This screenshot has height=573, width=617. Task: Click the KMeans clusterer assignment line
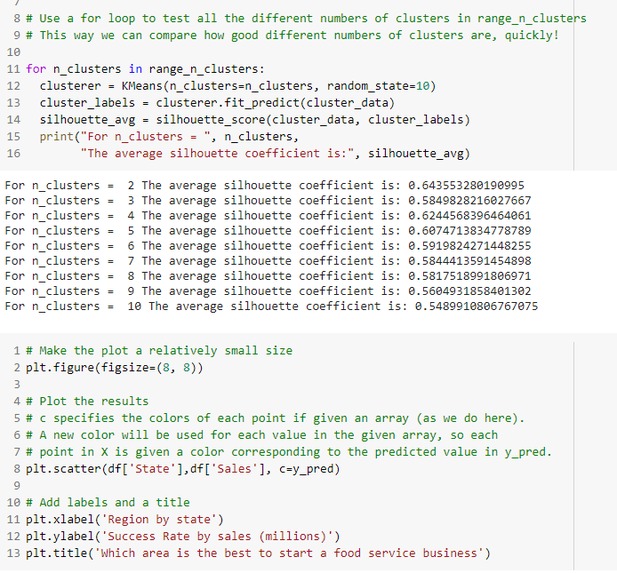tap(238, 86)
